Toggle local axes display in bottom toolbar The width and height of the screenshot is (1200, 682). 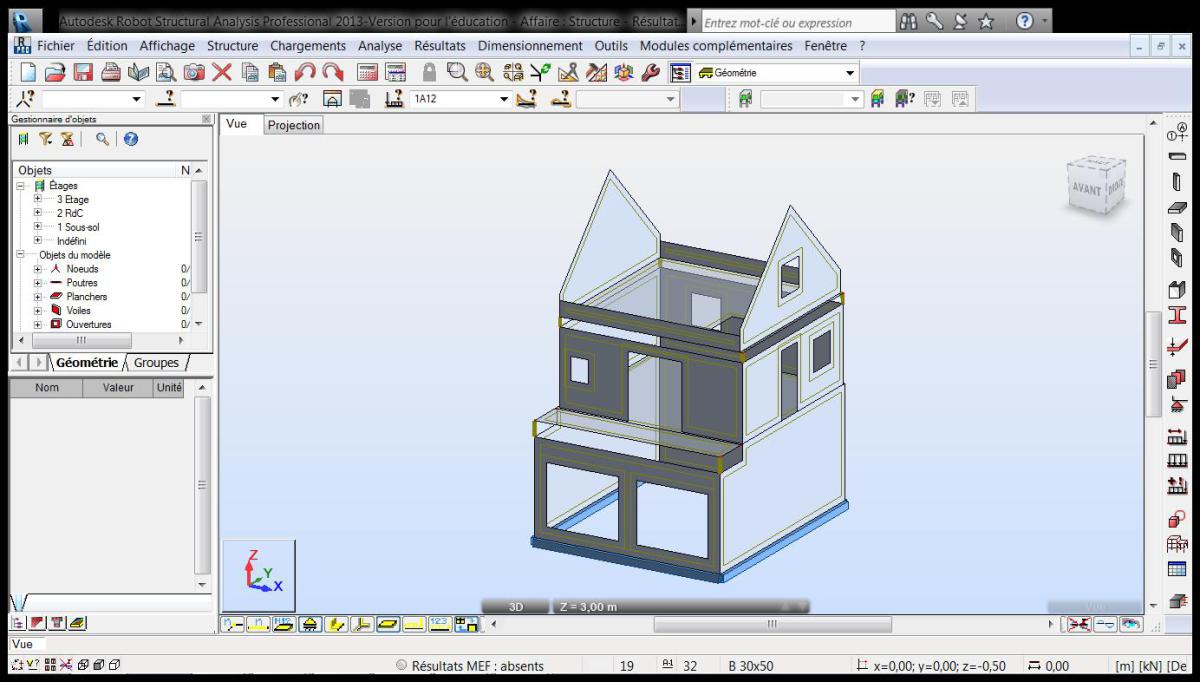point(363,624)
